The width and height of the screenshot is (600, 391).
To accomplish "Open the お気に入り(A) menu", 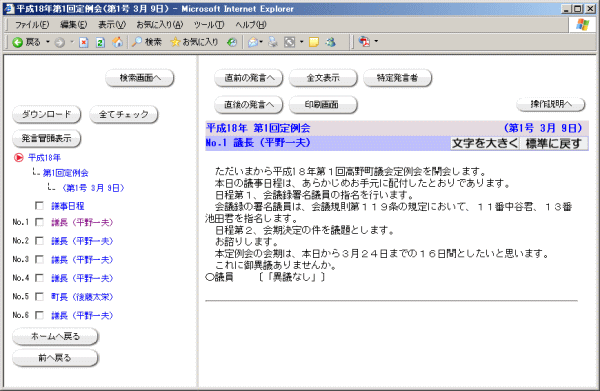I will pyautogui.click(x=160, y=25).
